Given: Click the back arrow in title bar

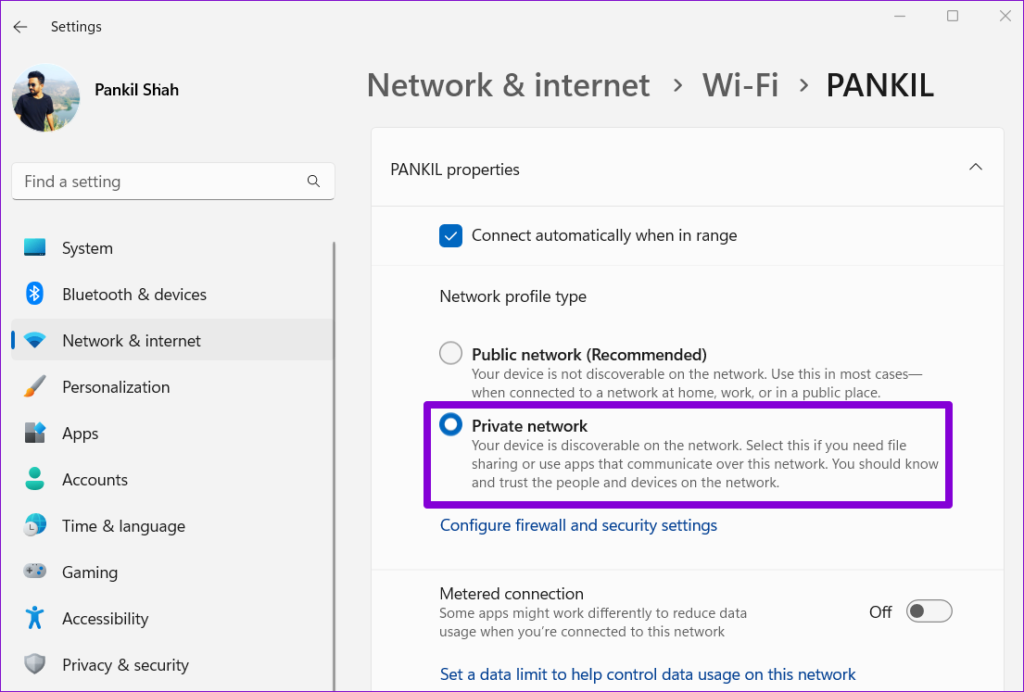Looking at the screenshot, I should (x=20, y=27).
